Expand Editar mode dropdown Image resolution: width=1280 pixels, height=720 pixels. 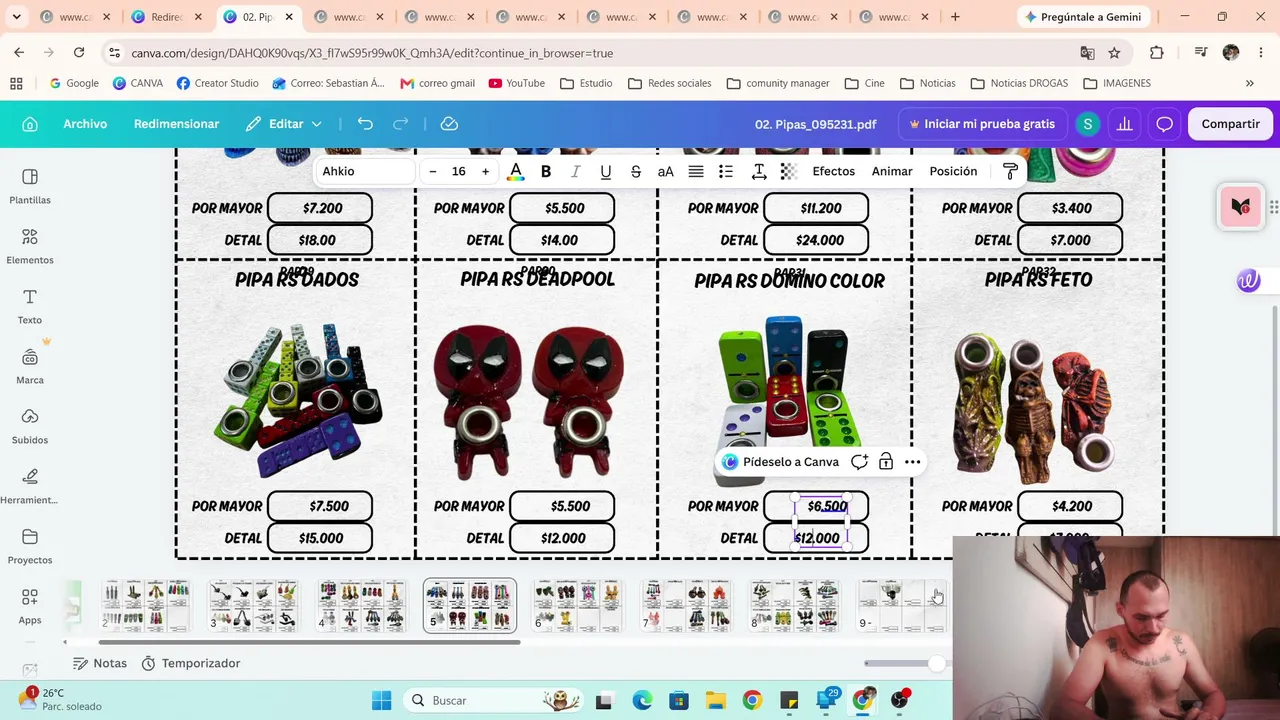[x=284, y=124]
